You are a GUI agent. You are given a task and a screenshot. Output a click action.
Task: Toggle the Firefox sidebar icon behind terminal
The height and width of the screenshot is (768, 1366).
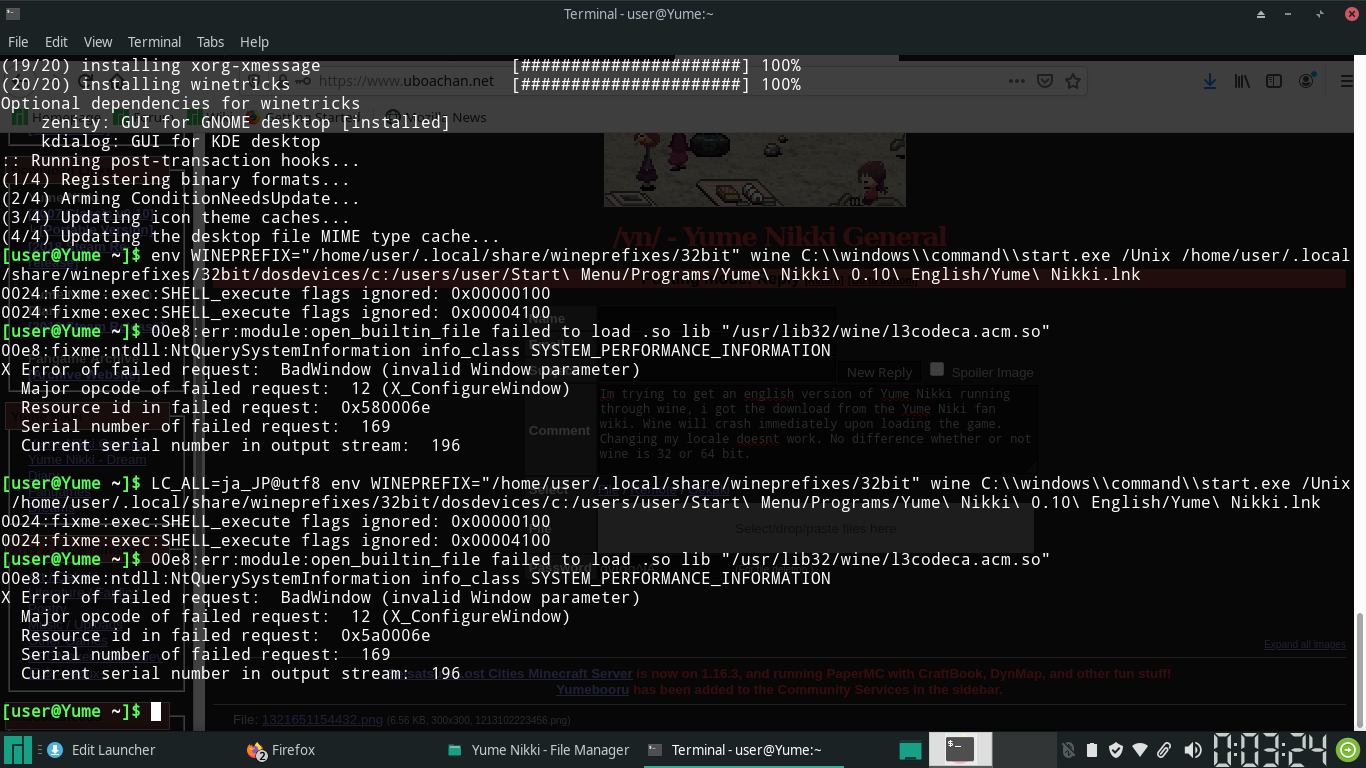coord(1274,82)
